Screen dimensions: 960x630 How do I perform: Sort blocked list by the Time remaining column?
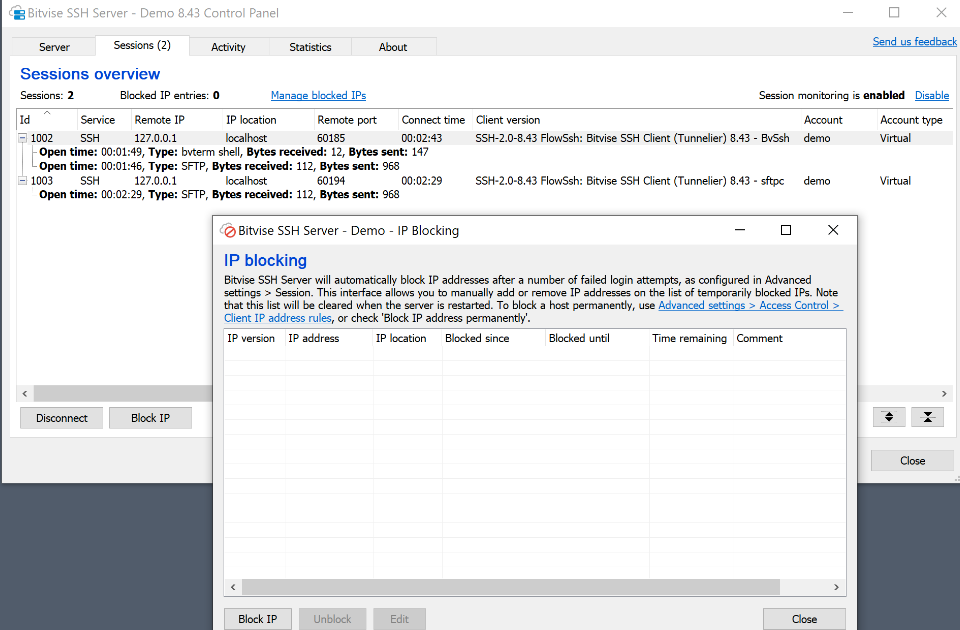pos(691,339)
